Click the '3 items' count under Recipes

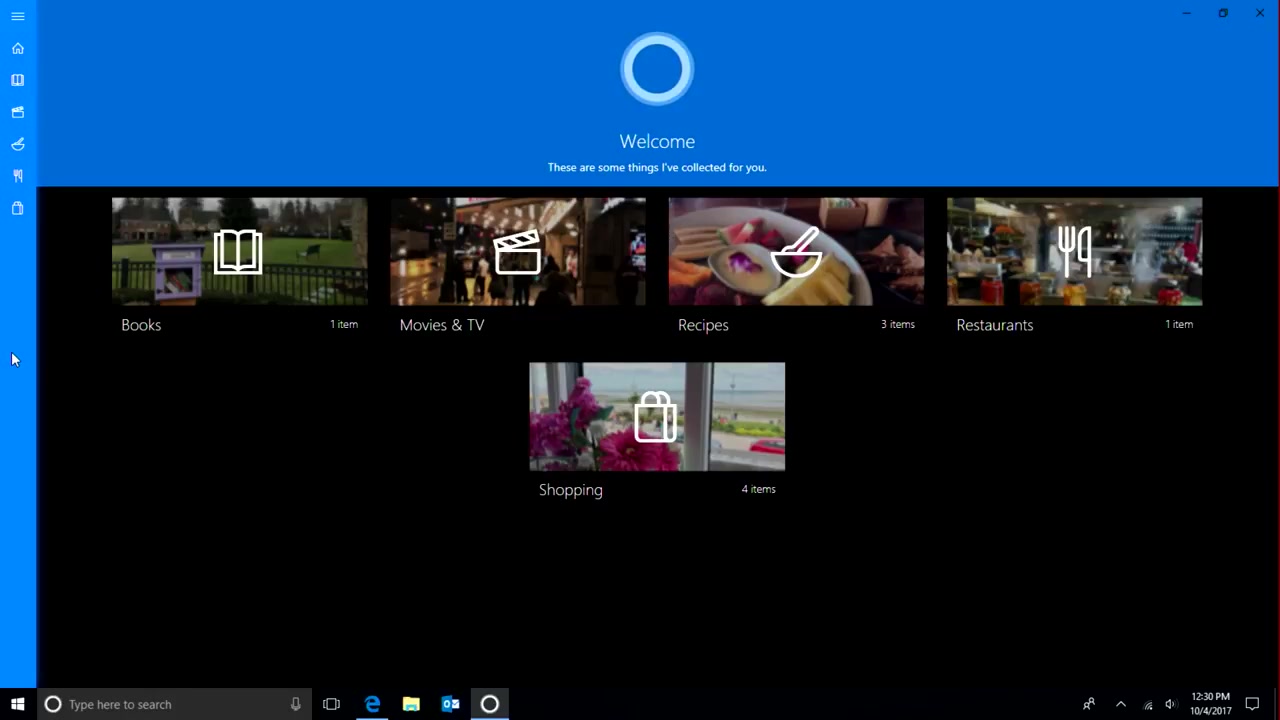coord(898,324)
